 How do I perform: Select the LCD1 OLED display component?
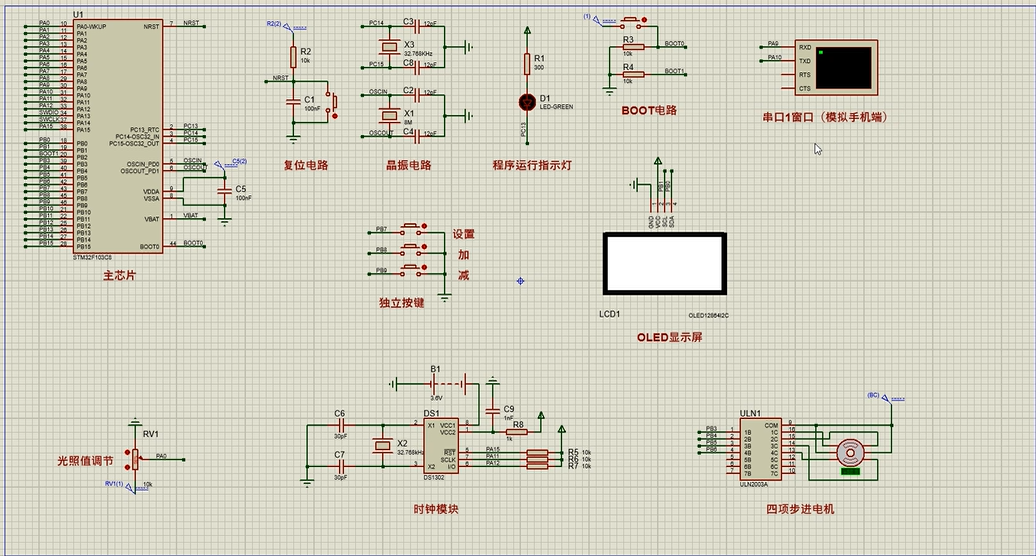click(665, 263)
